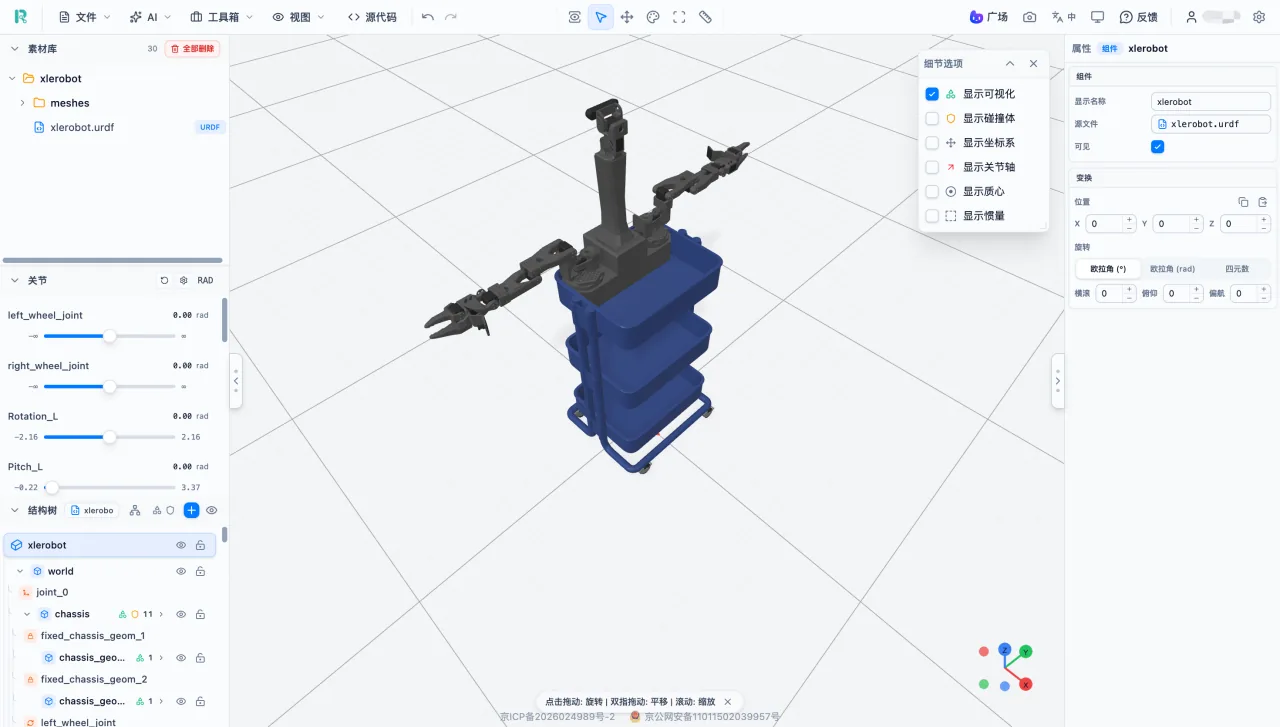This screenshot has width=1280, height=727.
Task: Collapse the right side panel handle
Action: pyautogui.click(x=1058, y=381)
